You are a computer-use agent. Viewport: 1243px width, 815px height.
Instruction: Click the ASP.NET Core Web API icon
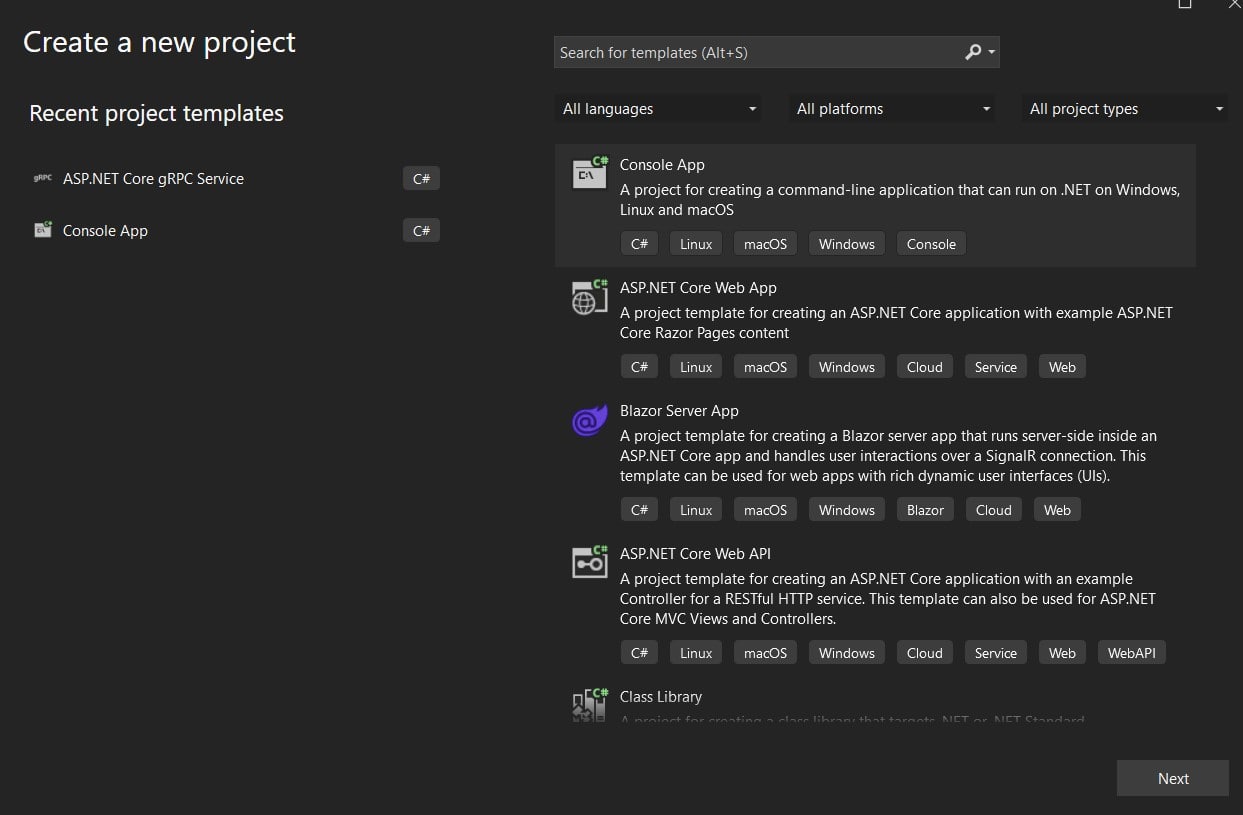click(x=590, y=562)
